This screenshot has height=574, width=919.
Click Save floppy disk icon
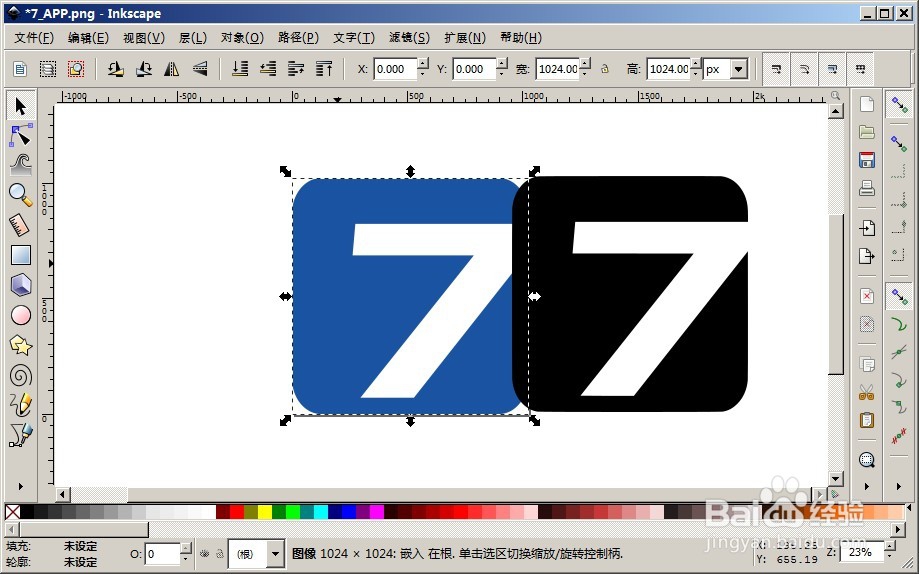(866, 160)
